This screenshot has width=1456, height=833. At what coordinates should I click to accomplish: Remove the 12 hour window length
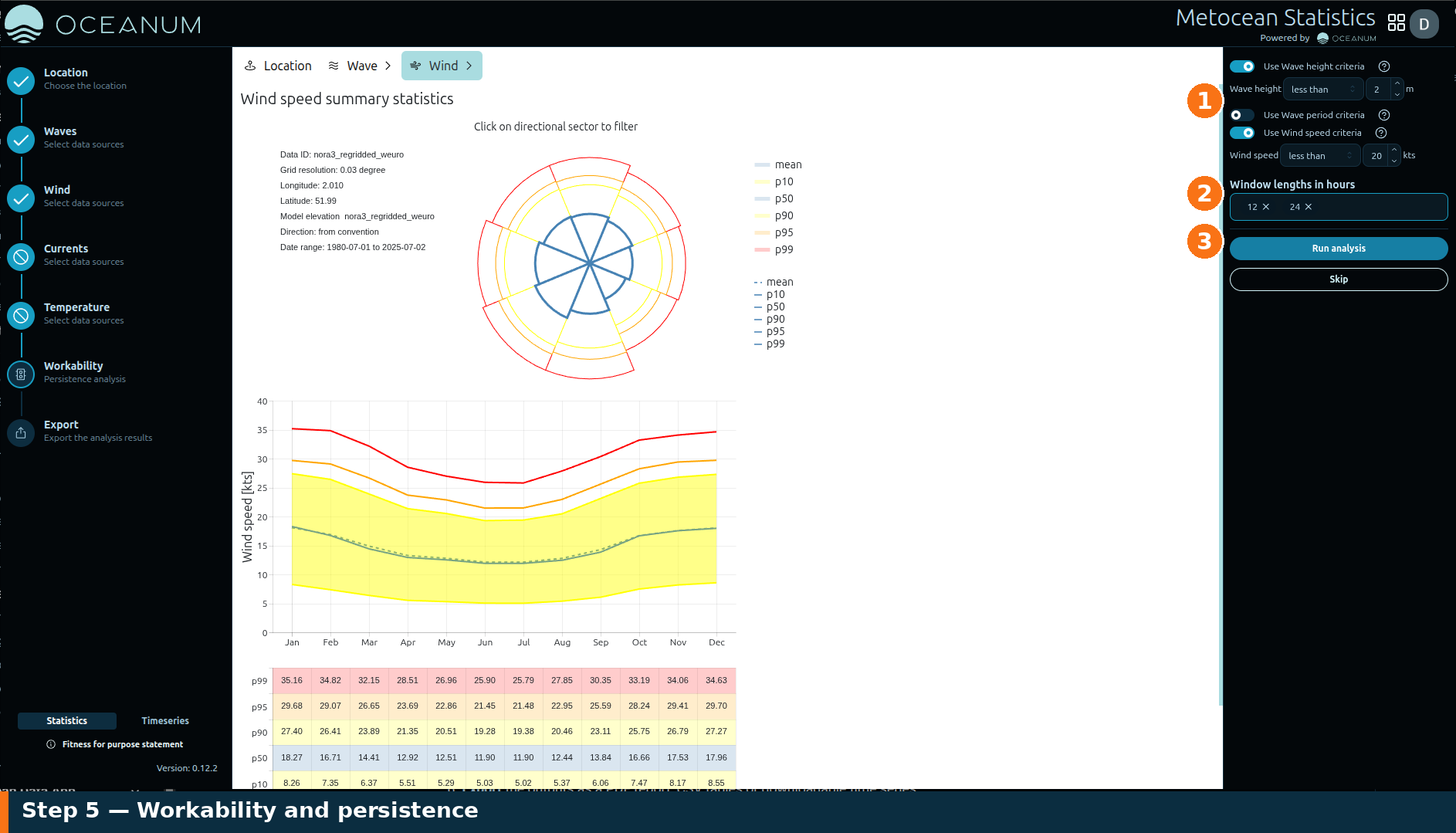coord(1266,207)
